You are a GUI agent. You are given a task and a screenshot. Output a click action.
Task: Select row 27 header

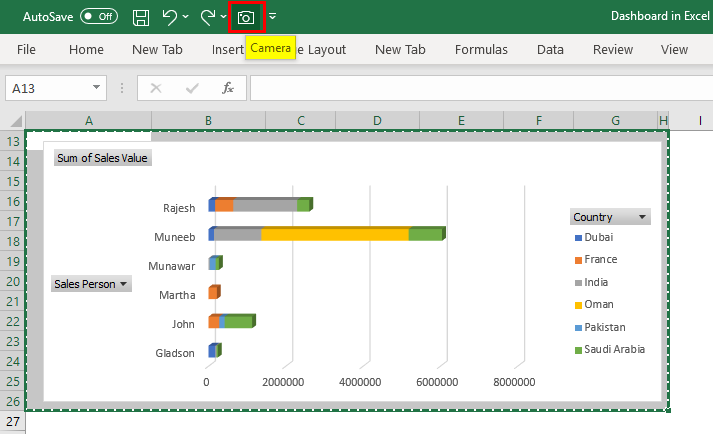tap(13, 421)
